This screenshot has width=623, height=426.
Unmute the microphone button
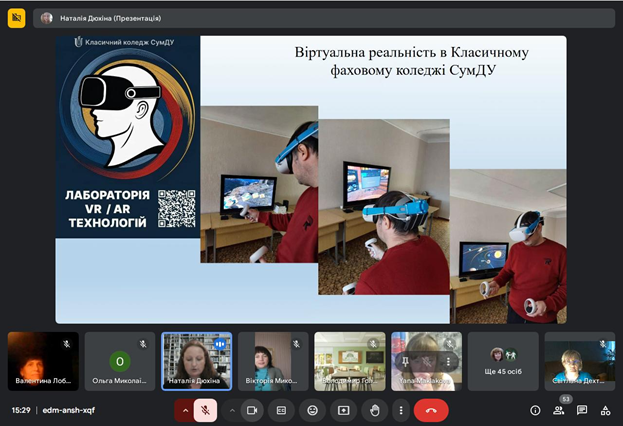click(x=205, y=410)
